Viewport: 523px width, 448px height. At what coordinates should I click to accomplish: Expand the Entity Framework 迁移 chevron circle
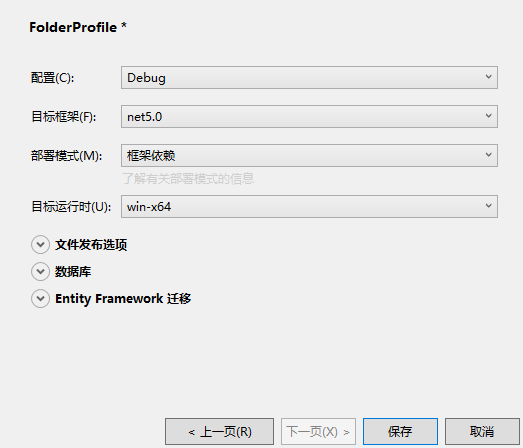point(40,299)
